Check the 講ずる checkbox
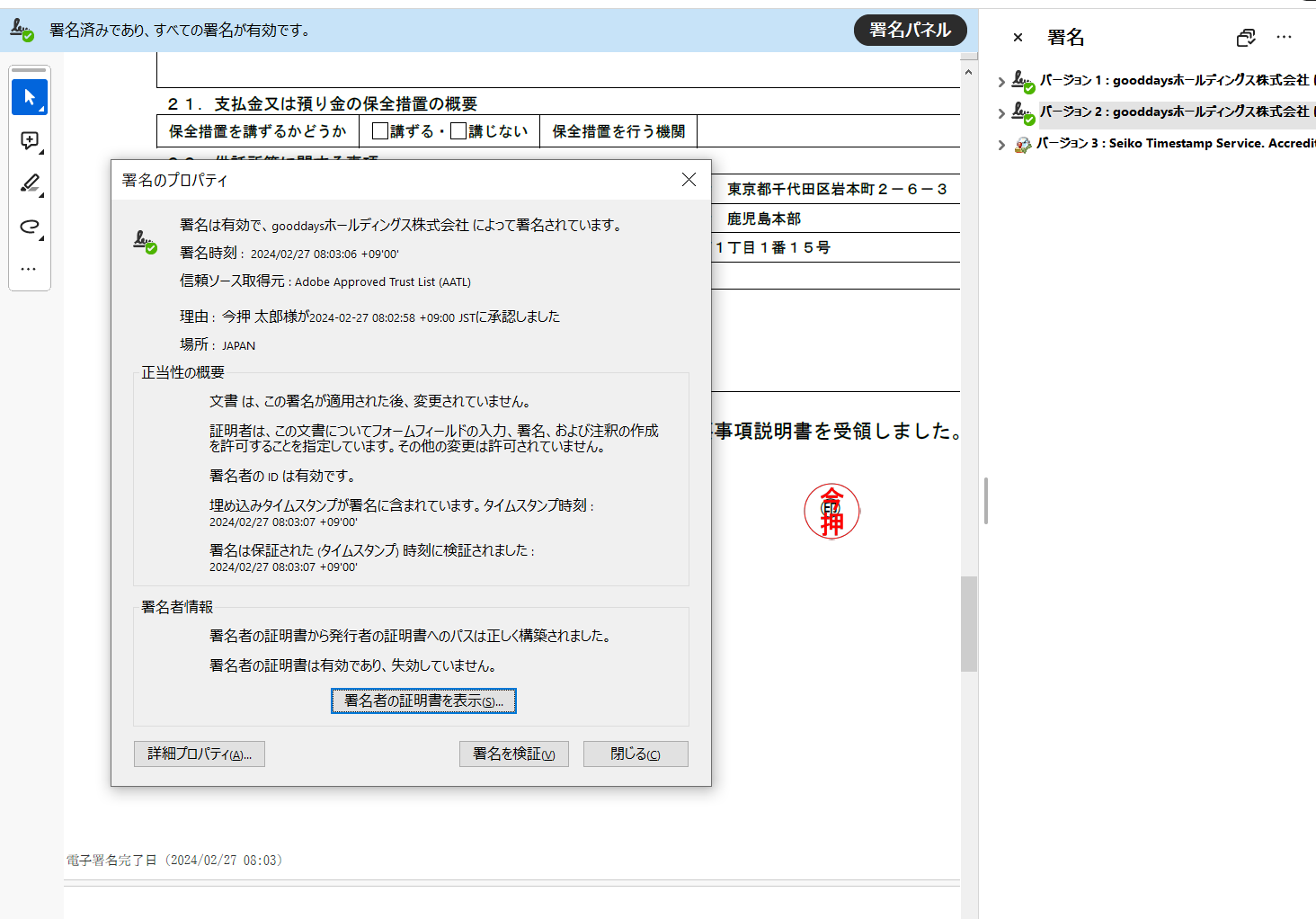Image resolution: width=1316 pixels, height=919 pixels. coord(380,131)
